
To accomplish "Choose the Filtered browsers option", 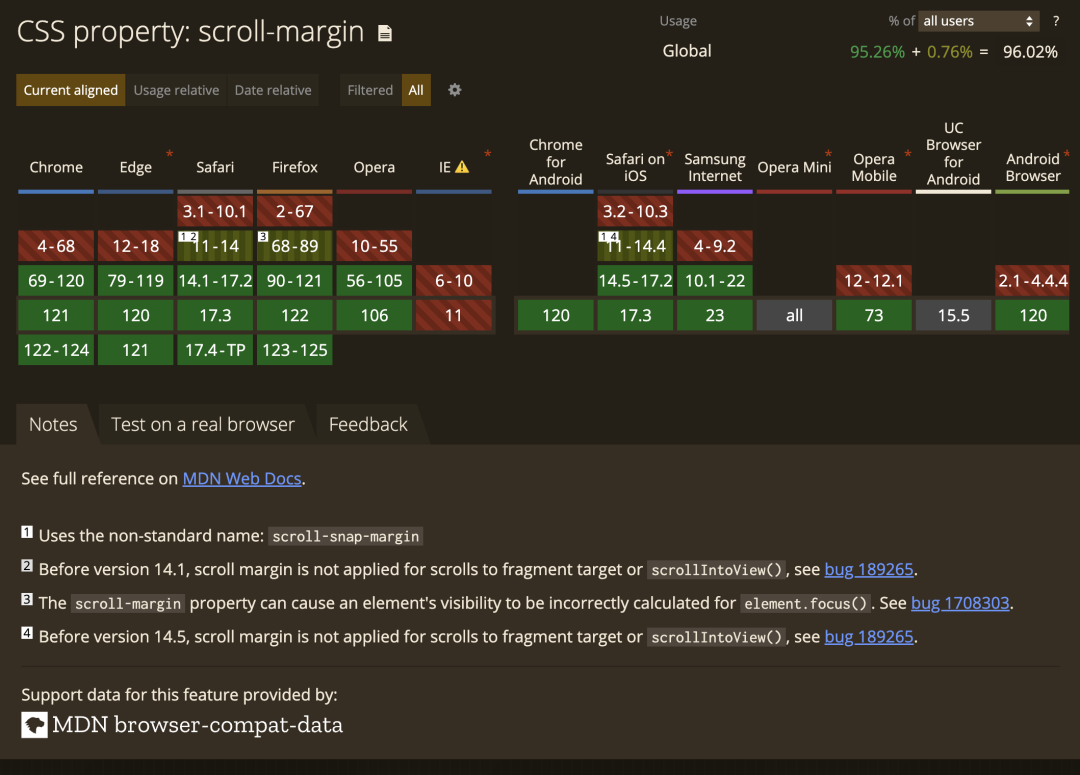I will tap(370, 90).
